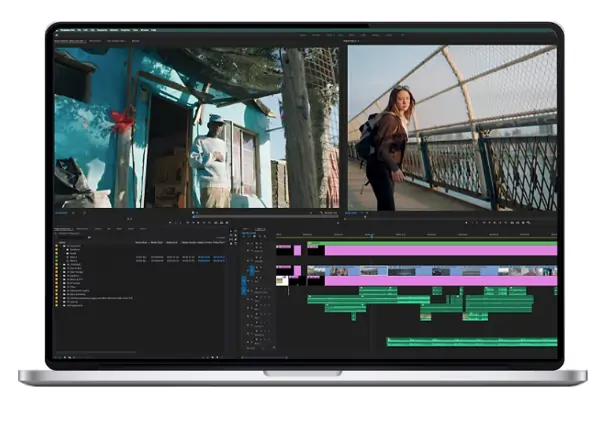Image resolution: width=616 pixels, height=431 pixels.
Task: Open the Apple menu
Action: 57,30
